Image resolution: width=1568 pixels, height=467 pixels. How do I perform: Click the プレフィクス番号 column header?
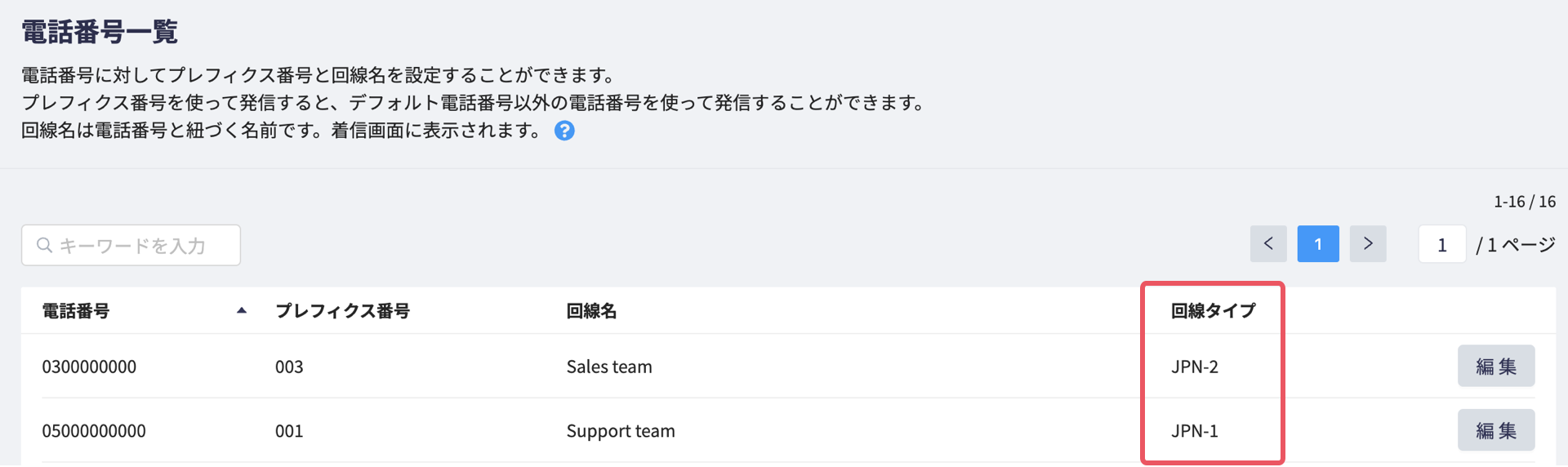click(342, 311)
